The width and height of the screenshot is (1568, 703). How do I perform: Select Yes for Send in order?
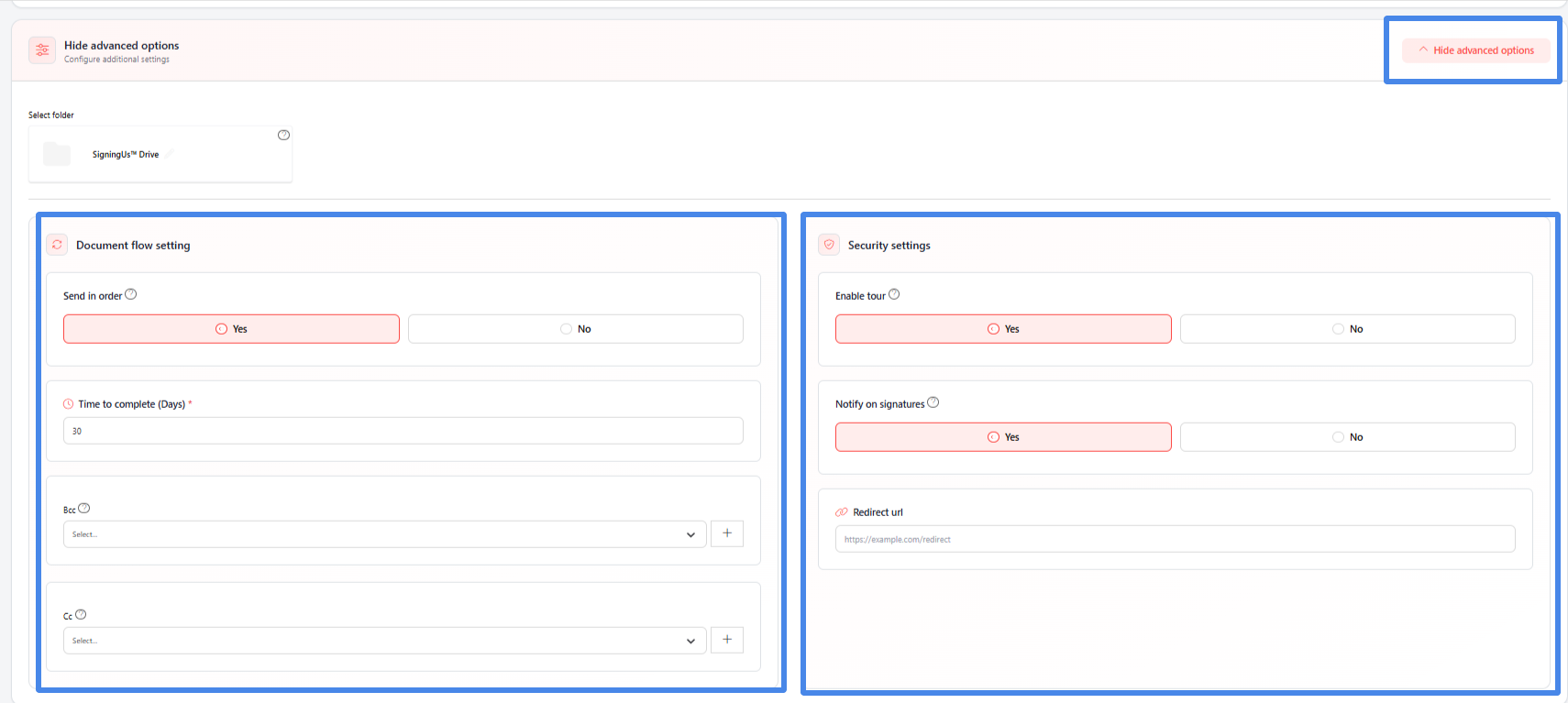(x=231, y=329)
